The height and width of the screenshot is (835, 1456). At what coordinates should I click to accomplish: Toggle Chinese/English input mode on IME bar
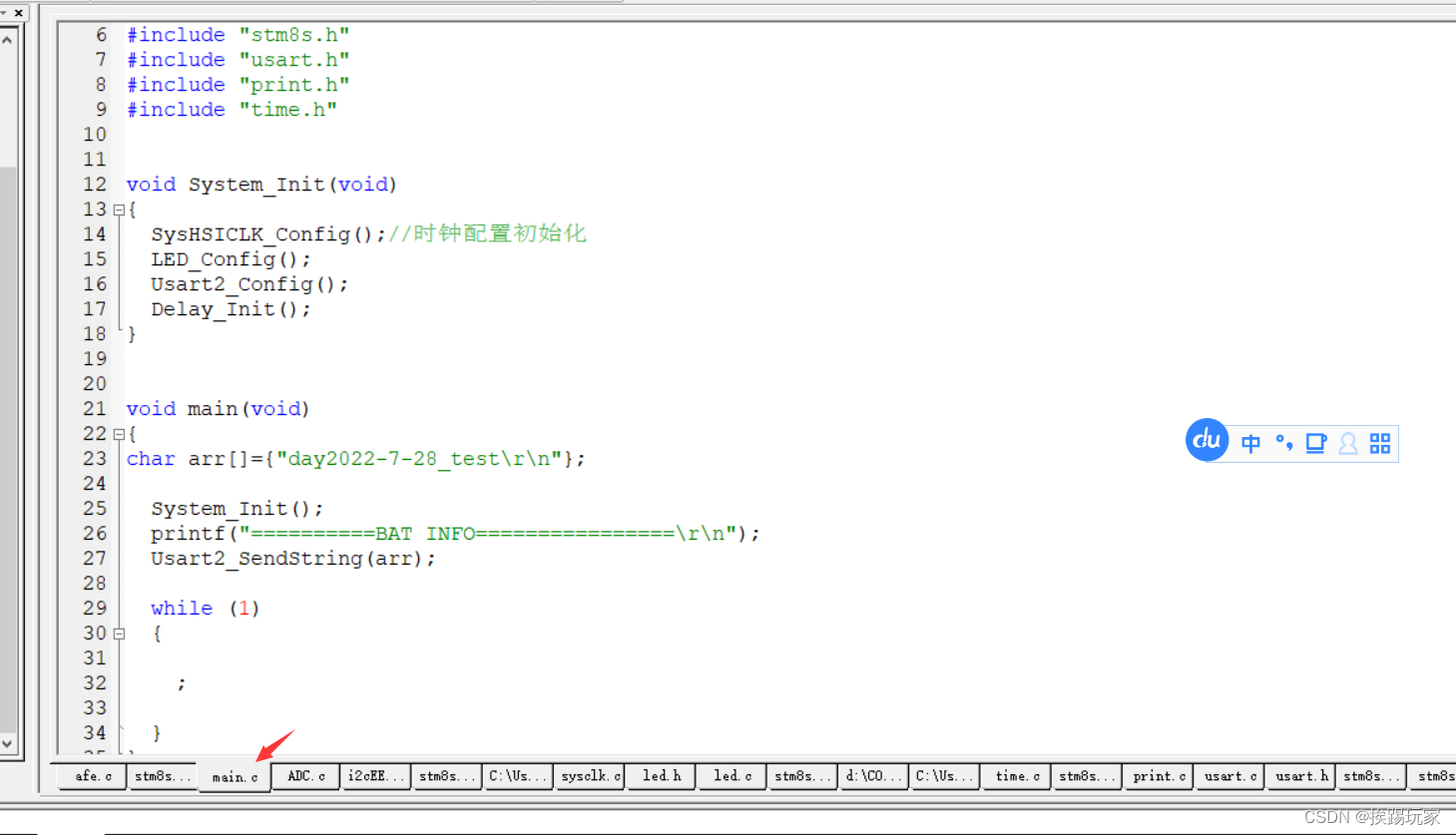click(1250, 443)
